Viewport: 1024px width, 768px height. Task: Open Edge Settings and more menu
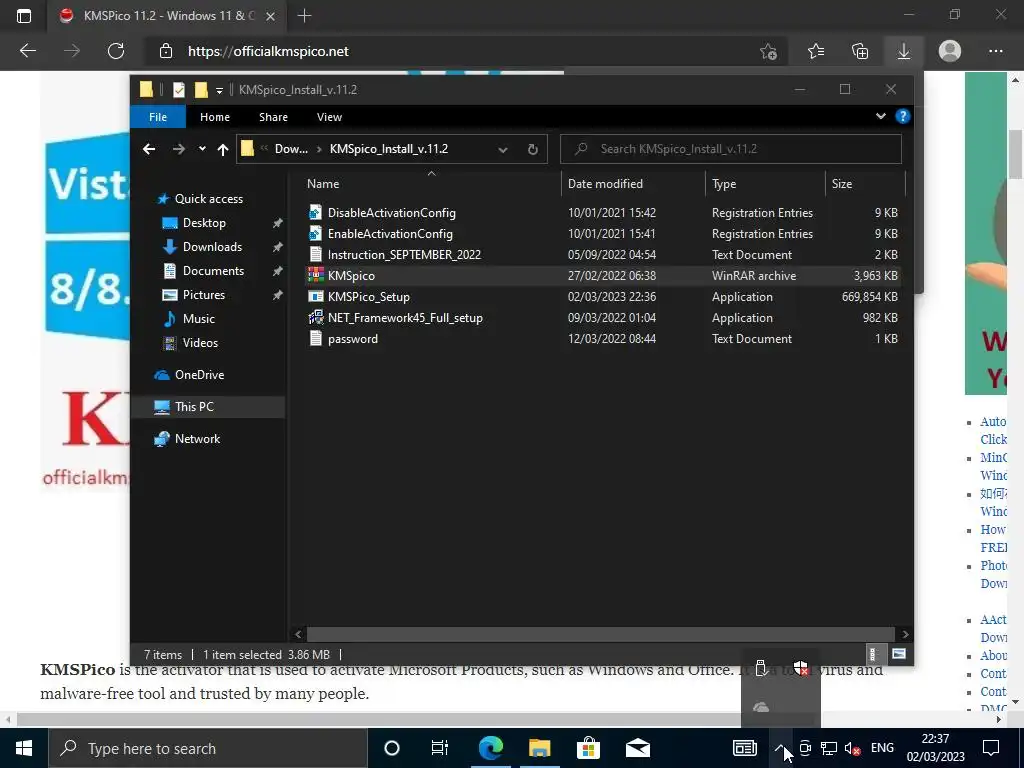click(995, 51)
